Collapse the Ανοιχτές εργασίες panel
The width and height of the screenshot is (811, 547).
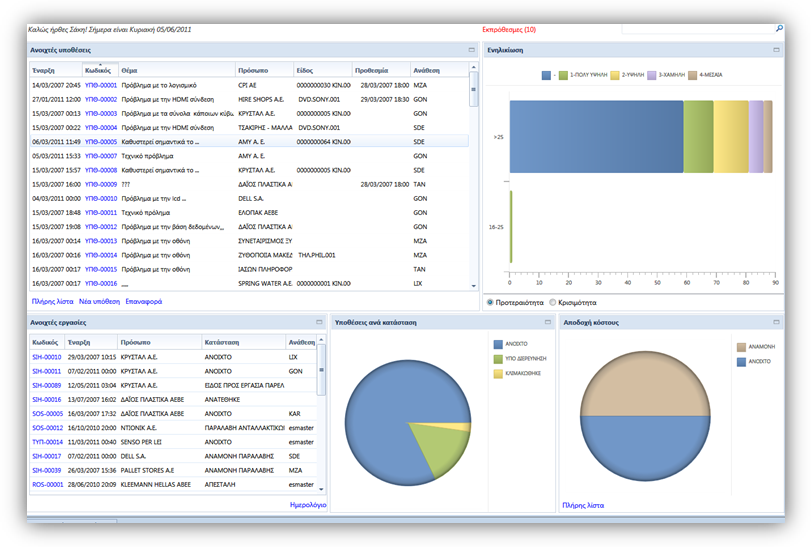[x=319, y=322]
